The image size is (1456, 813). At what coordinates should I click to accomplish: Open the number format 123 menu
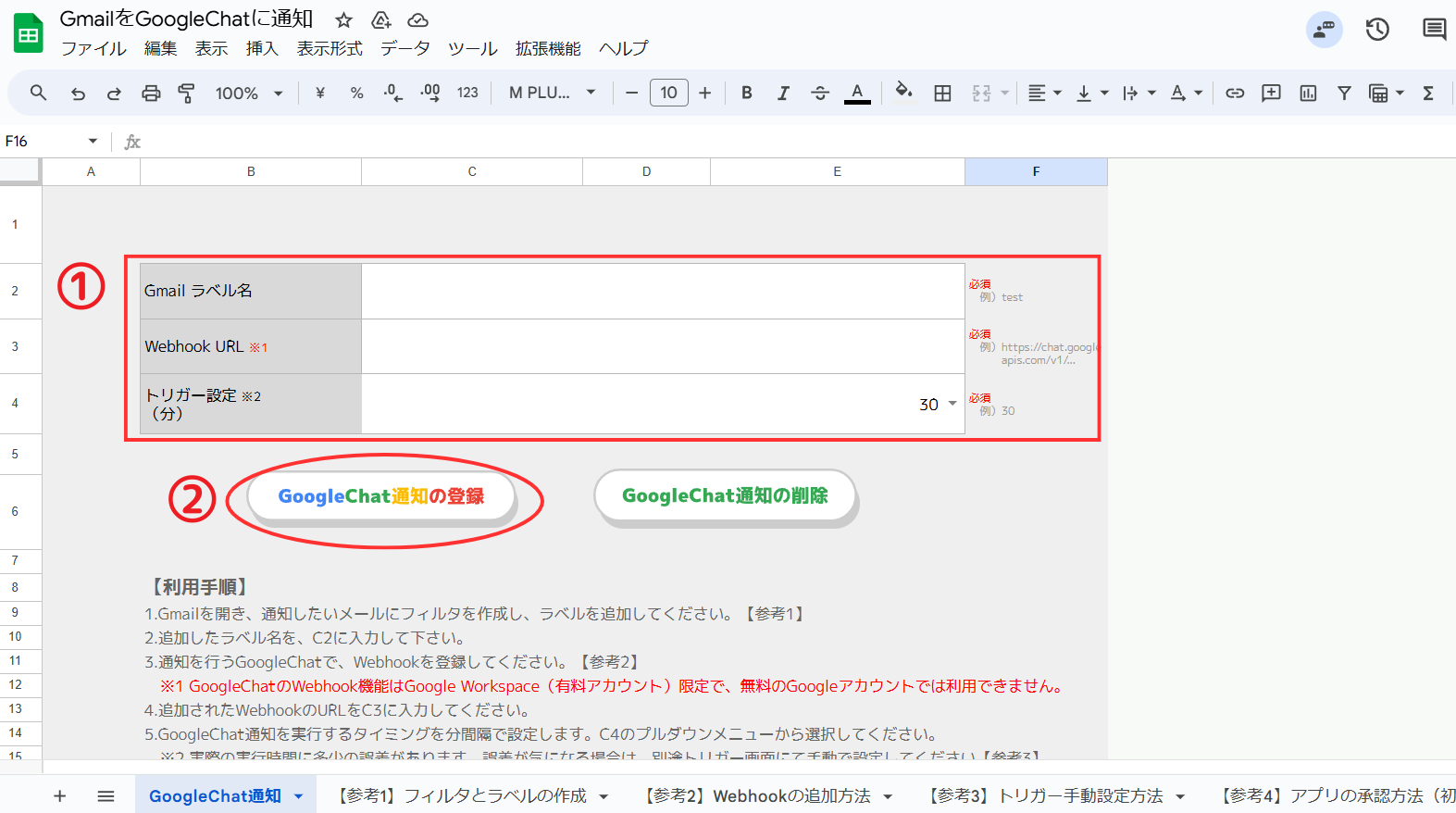[x=467, y=93]
